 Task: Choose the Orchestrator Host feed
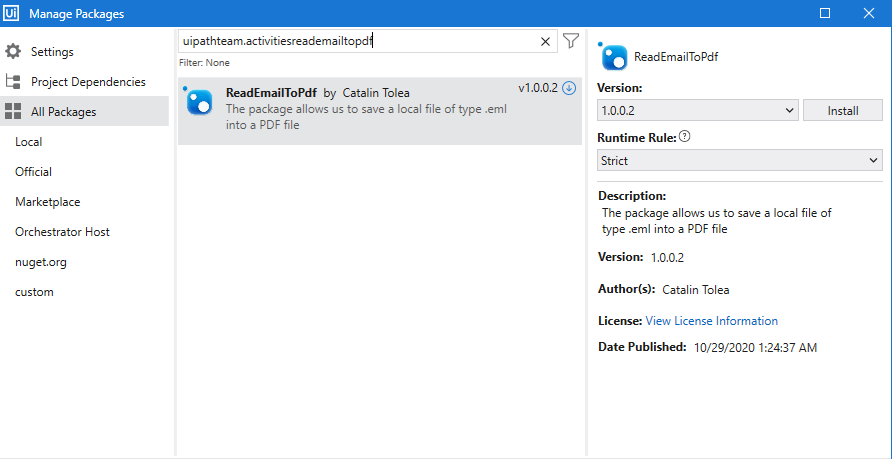(x=63, y=232)
